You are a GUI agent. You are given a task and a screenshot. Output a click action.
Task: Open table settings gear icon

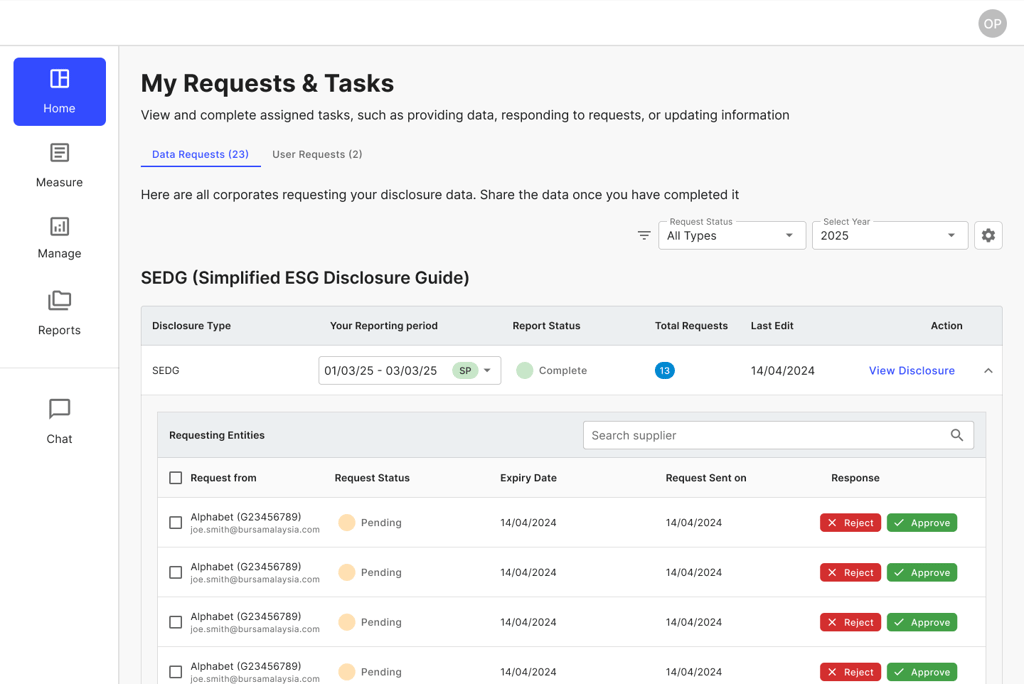click(x=988, y=236)
